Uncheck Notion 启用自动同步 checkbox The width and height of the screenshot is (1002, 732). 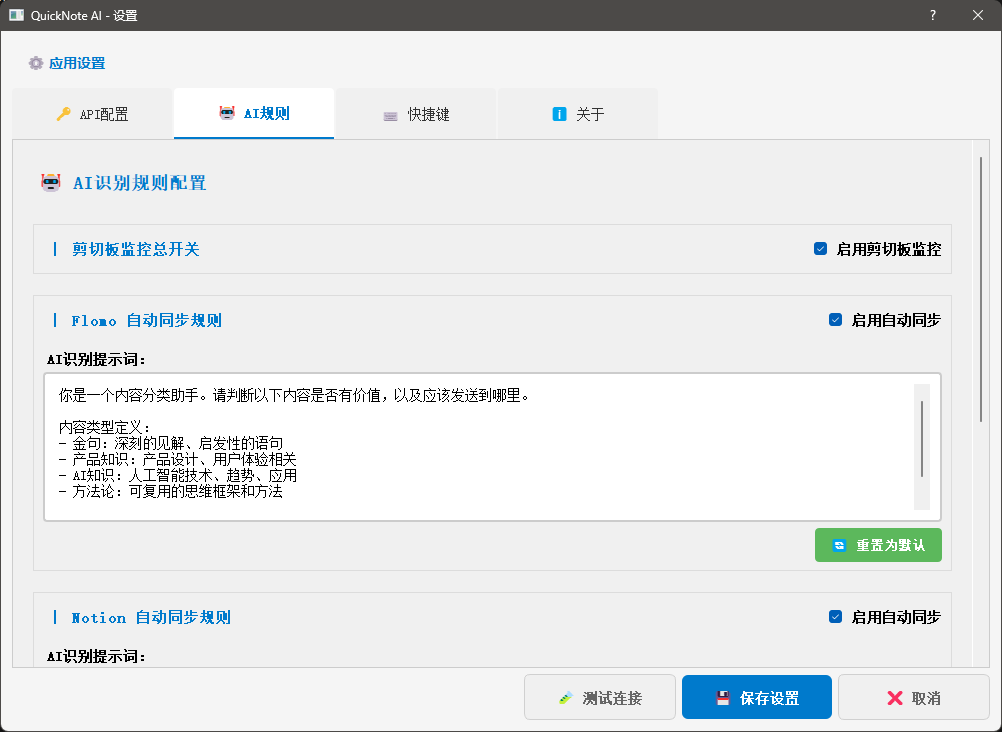click(x=835, y=617)
